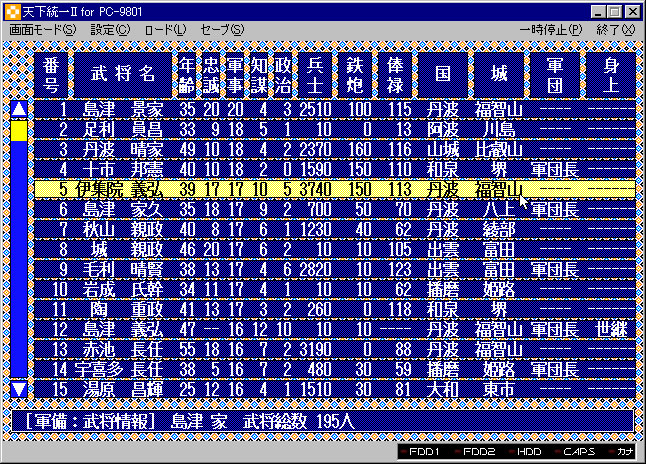Click the 武将総数 195人 status text
This screenshot has width=646, height=464.
[x=299, y=421]
